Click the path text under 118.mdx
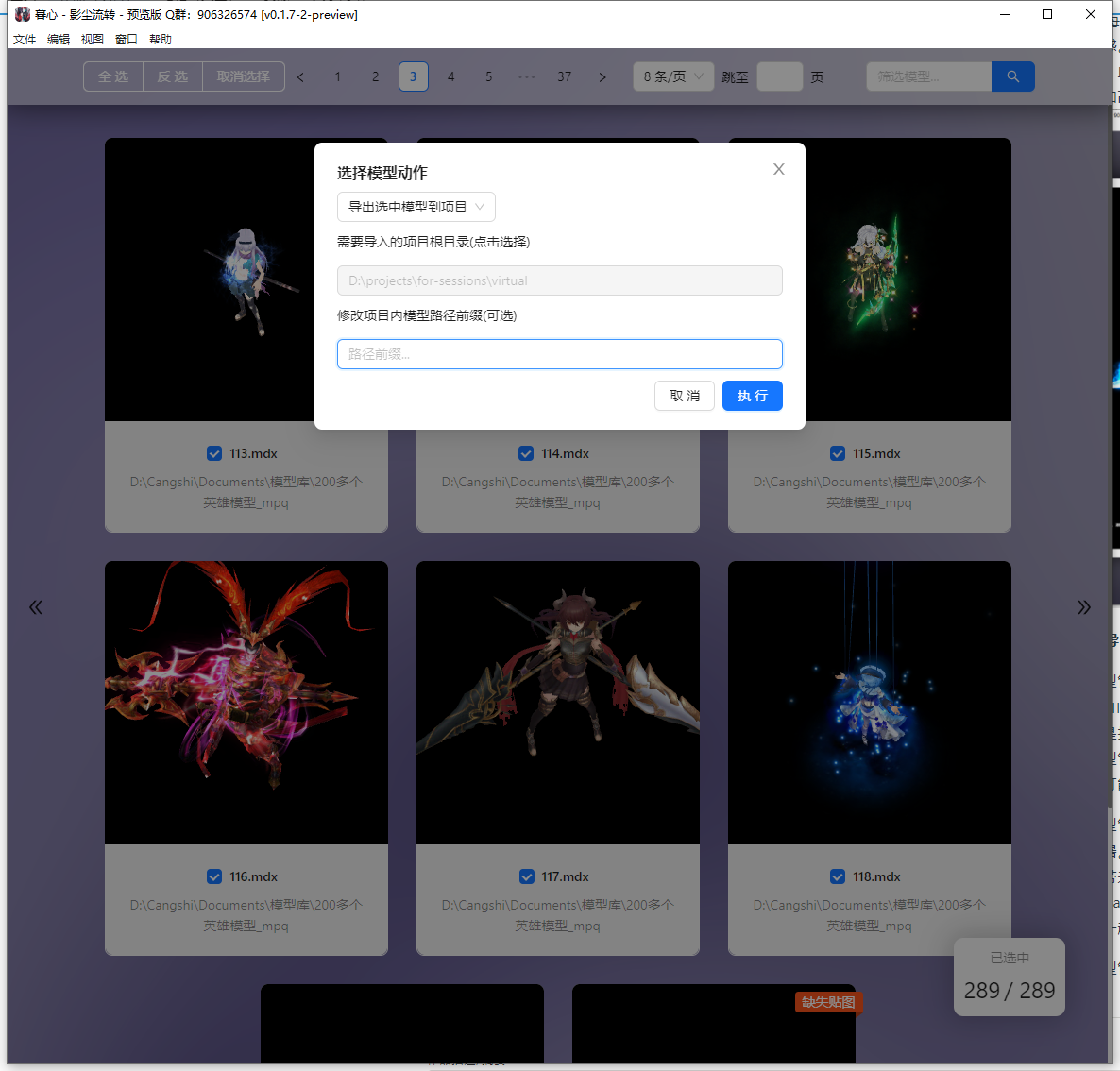Image resolution: width=1120 pixels, height=1071 pixels. [870, 915]
